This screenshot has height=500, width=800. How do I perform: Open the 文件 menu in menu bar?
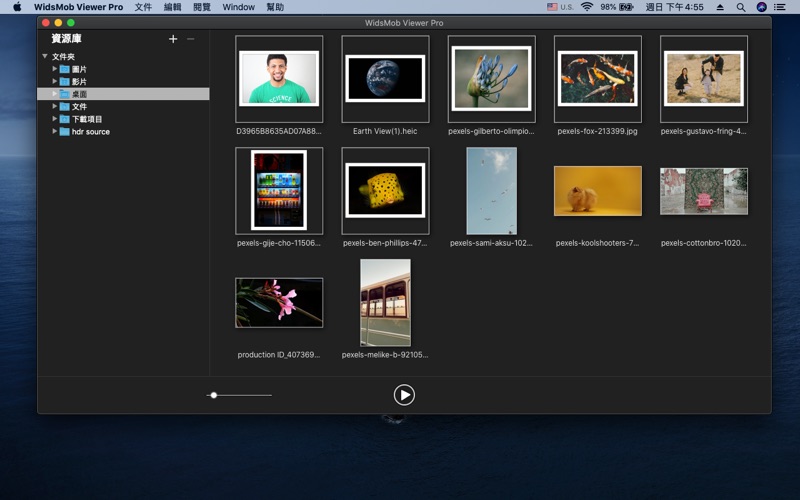click(143, 7)
